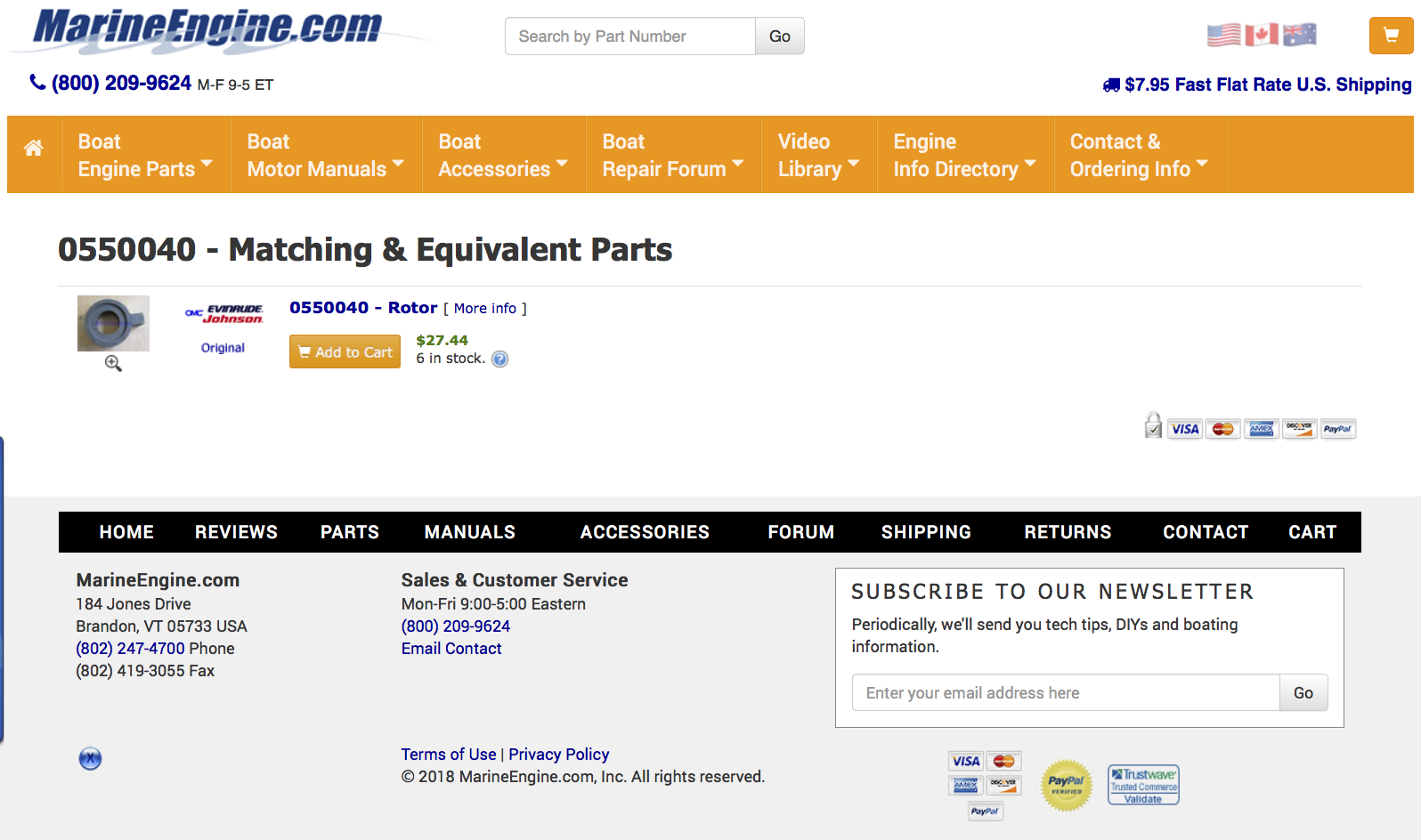Viewport: 1421px width, 840px height.
Task: Click the PayPal icon in upper payment row
Action: (x=1338, y=429)
